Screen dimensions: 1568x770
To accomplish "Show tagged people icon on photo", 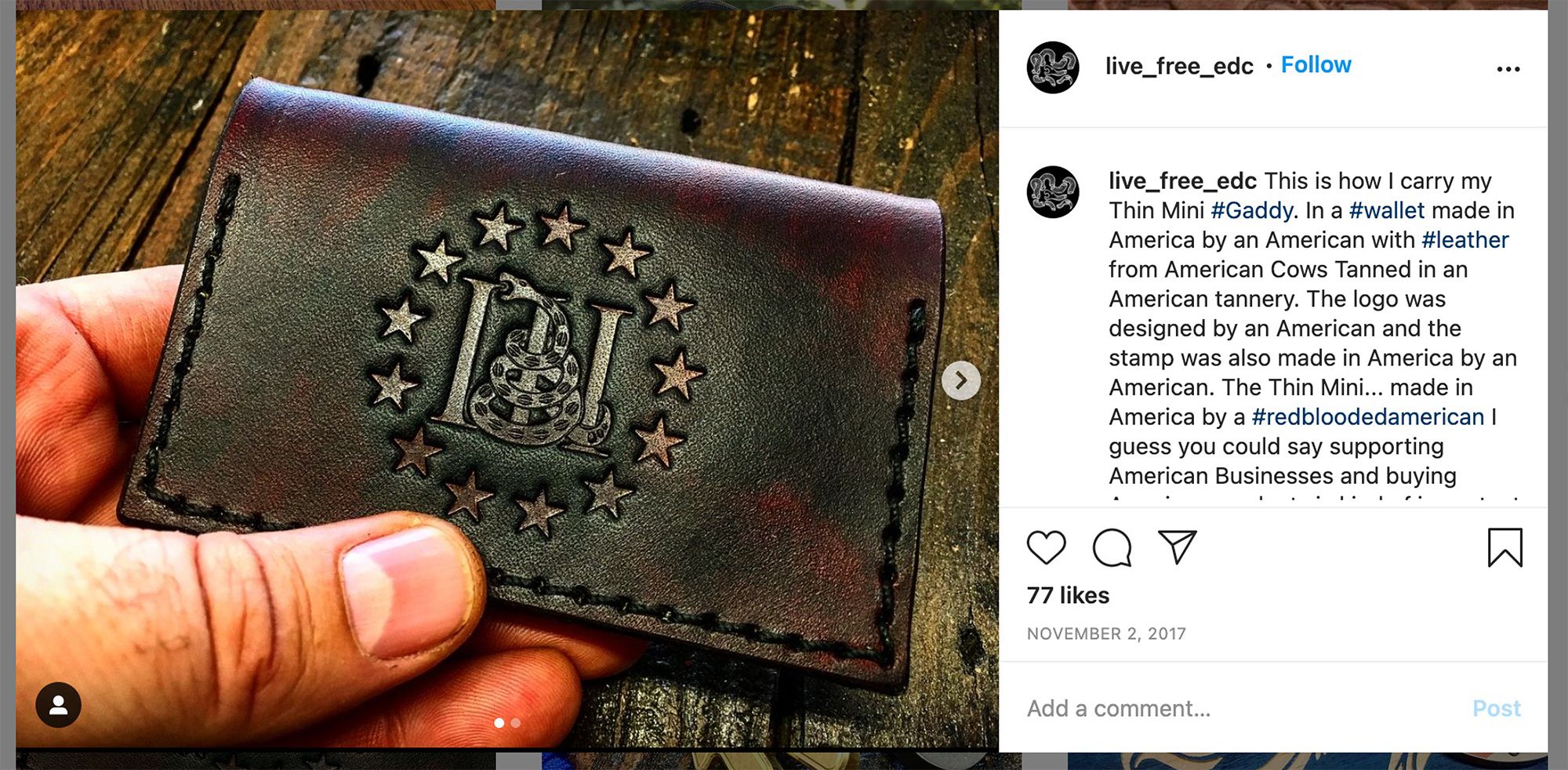I will tap(59, 705).
